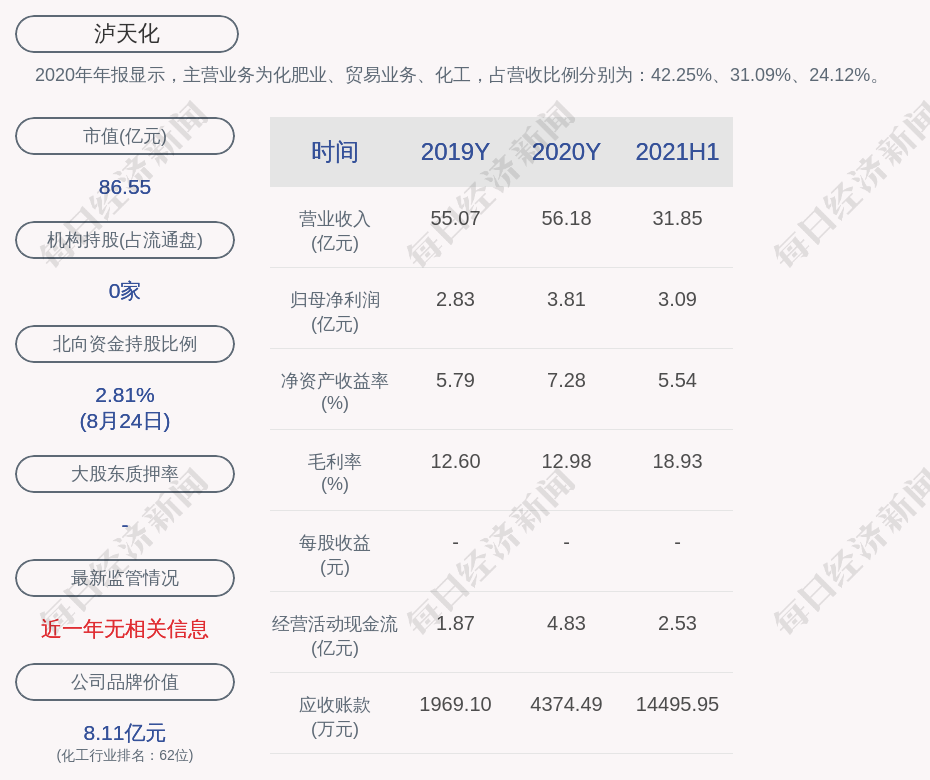Click the 2021H1 column header

pyautogui.click(x=677, y=152)
